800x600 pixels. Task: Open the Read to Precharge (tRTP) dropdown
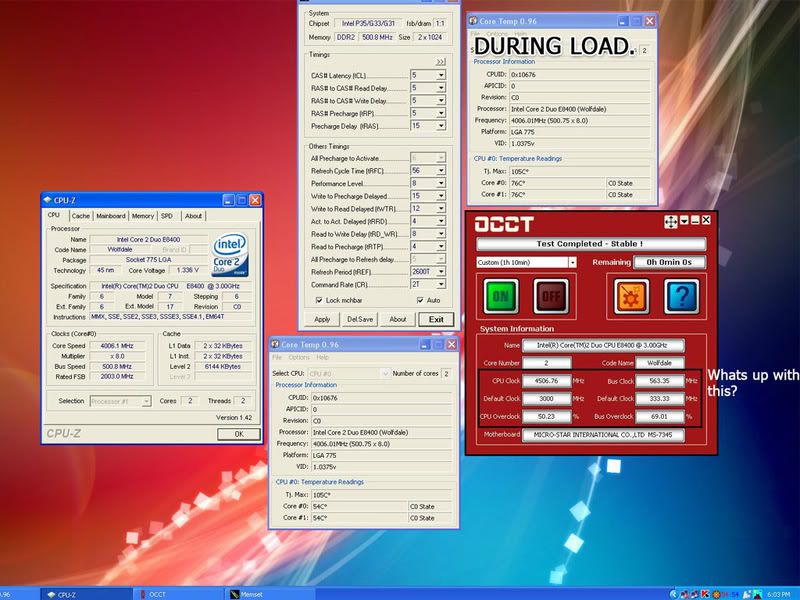(441, 246)
